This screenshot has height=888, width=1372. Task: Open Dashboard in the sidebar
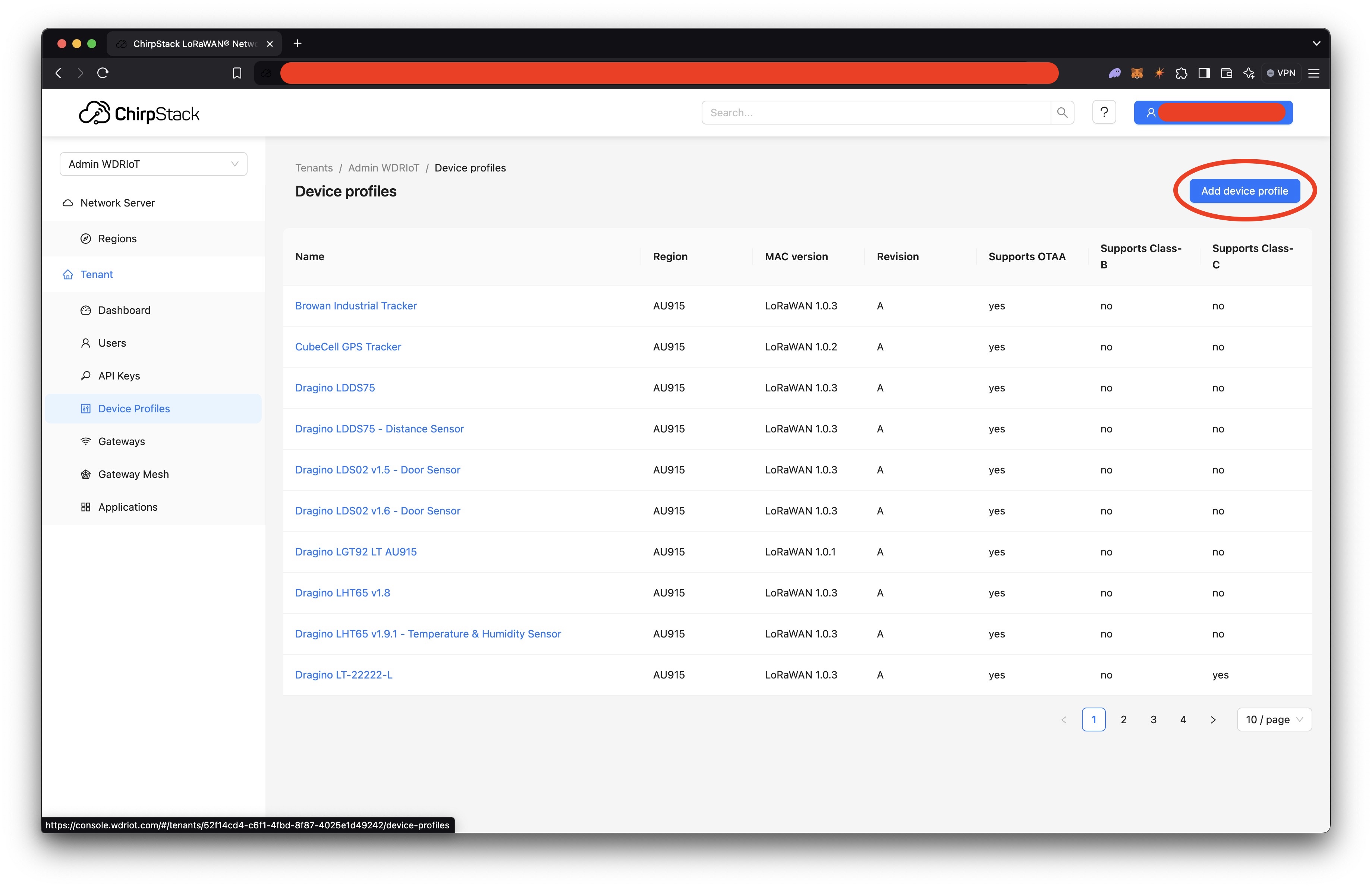click(154, 310)
